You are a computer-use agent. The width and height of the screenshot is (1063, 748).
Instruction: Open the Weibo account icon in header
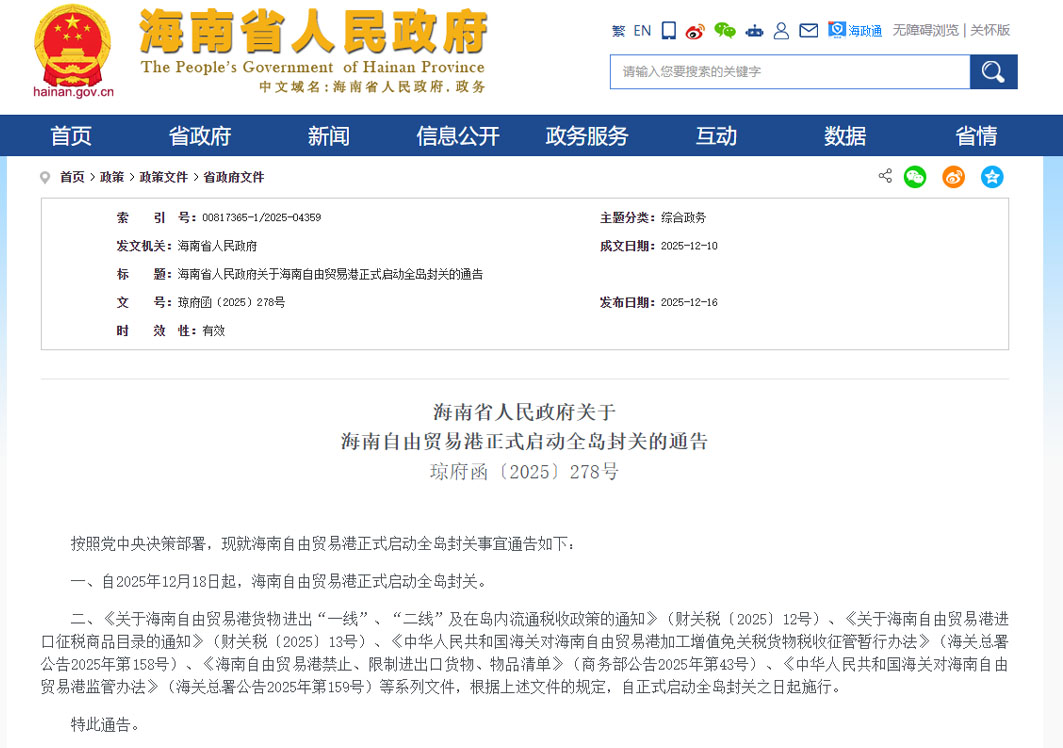pos(696,30)
